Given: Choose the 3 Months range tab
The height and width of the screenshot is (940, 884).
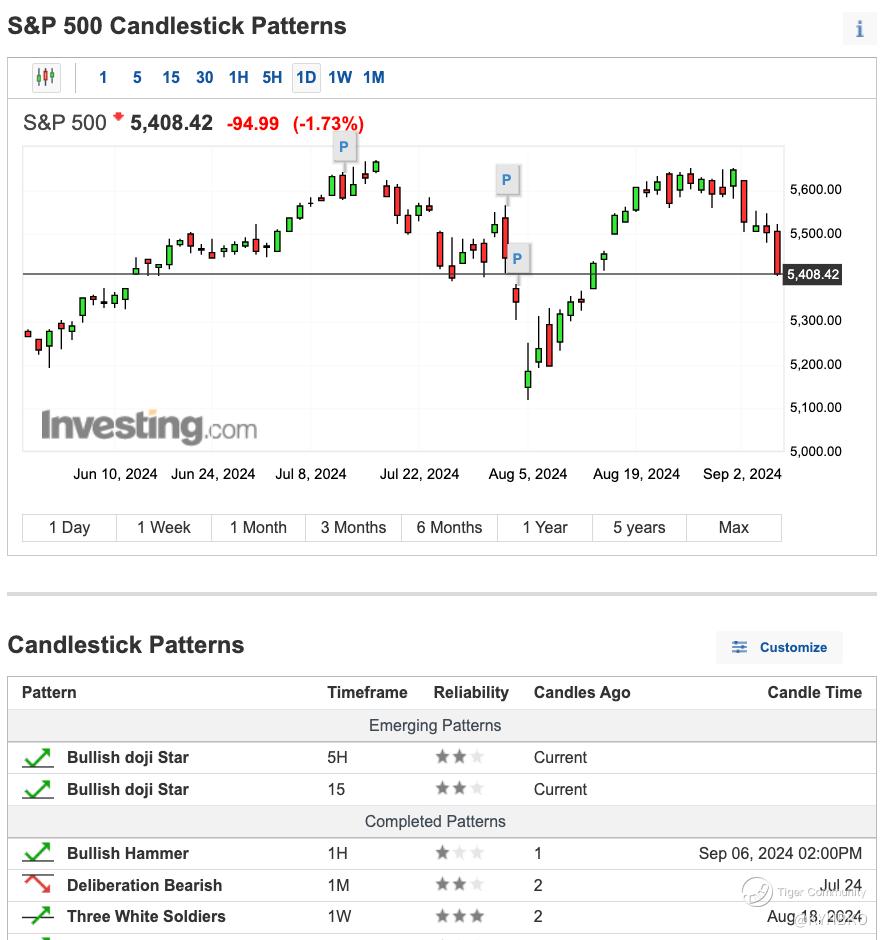Looking at the screenshot, I should click(353, 527).
